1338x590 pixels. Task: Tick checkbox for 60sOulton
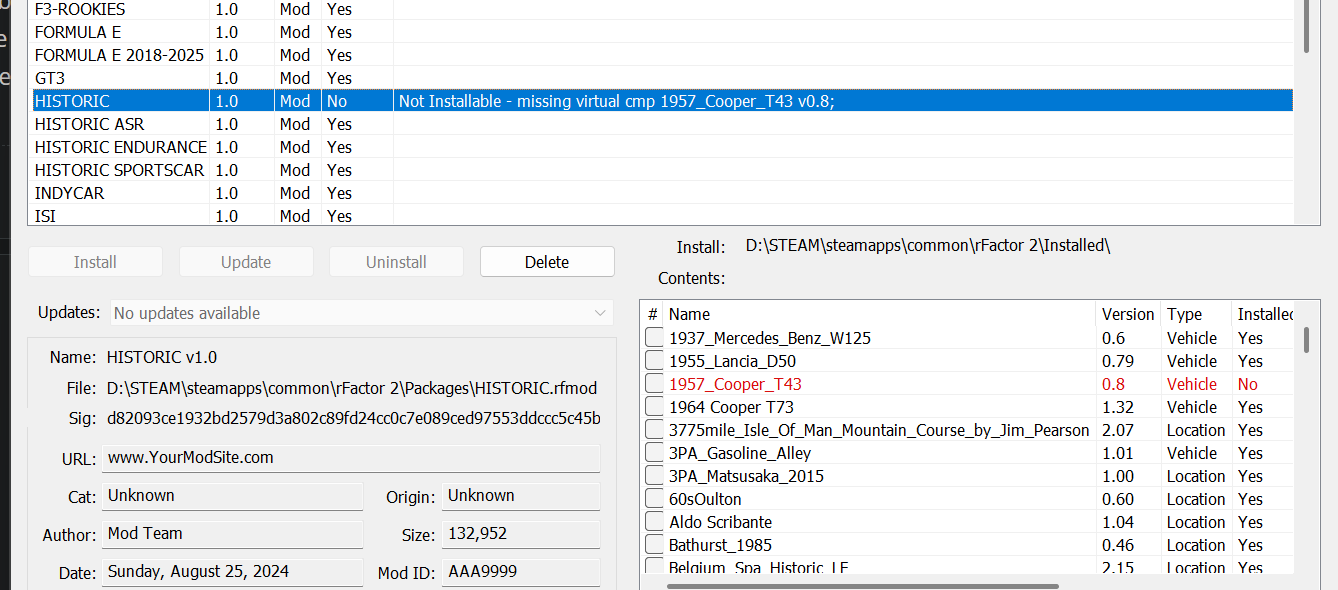[654, 499]
